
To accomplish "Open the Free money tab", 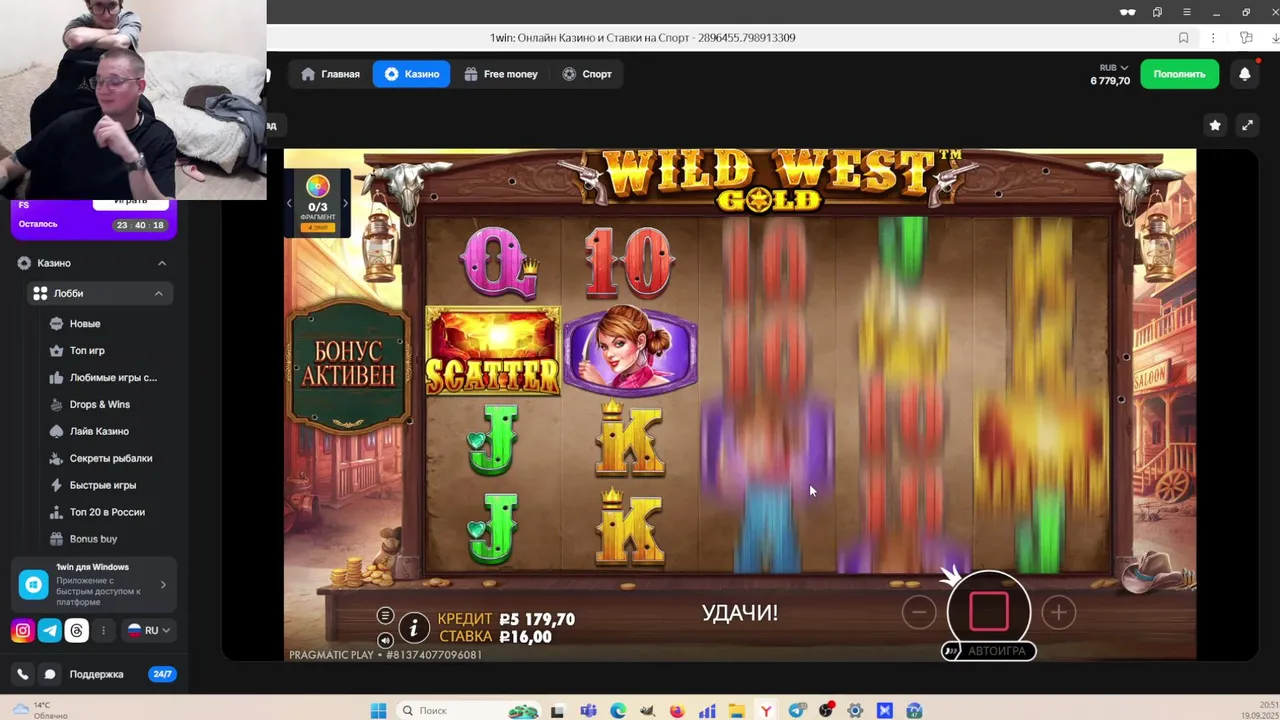I will point(500,74).
